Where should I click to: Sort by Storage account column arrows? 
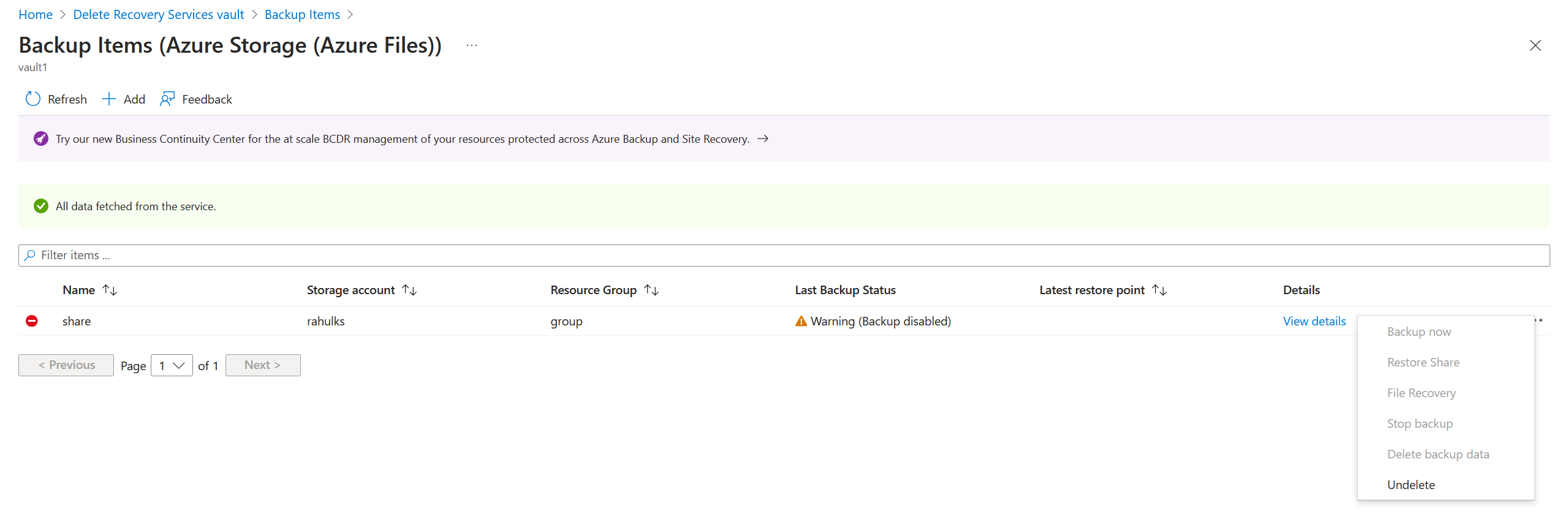[409, 290]
